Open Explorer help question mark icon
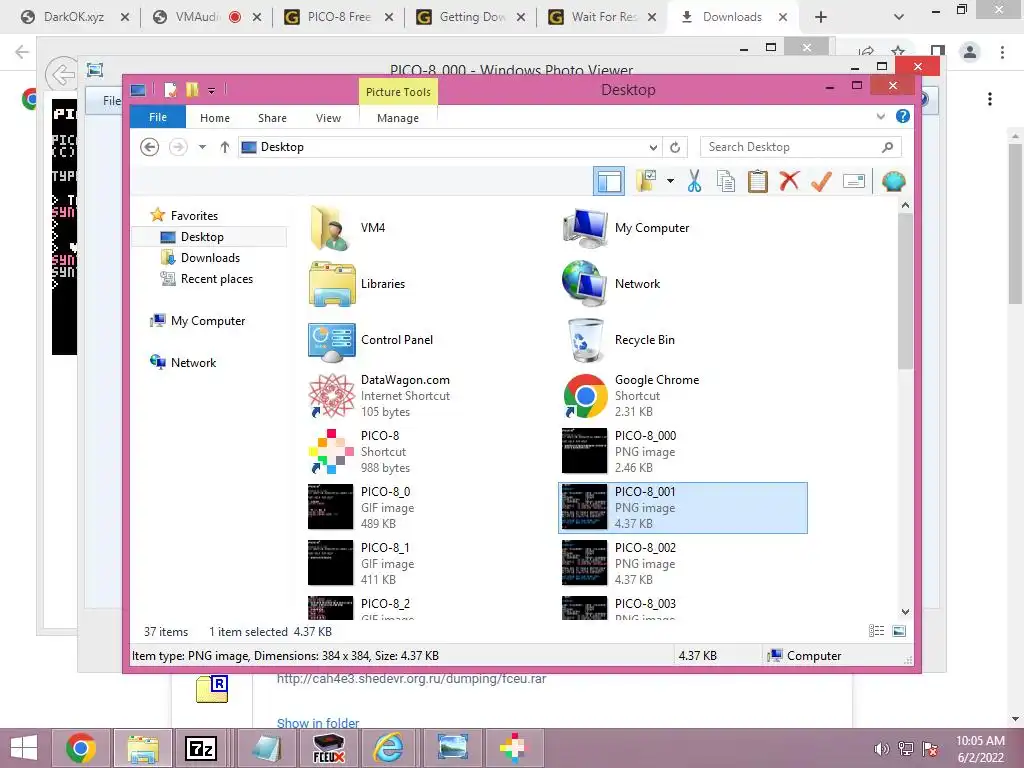Screen dimensions: 1024x768 coord(903,116)
